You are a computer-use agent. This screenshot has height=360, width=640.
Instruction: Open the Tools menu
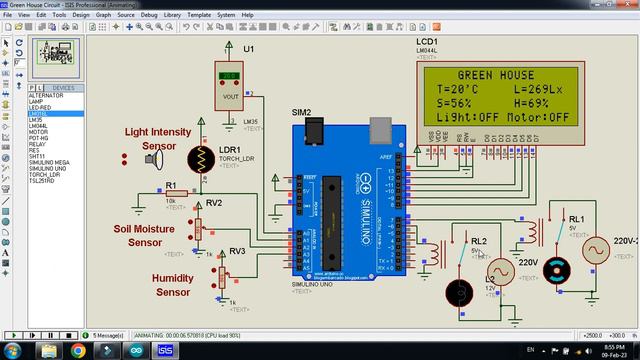point(59,15)
